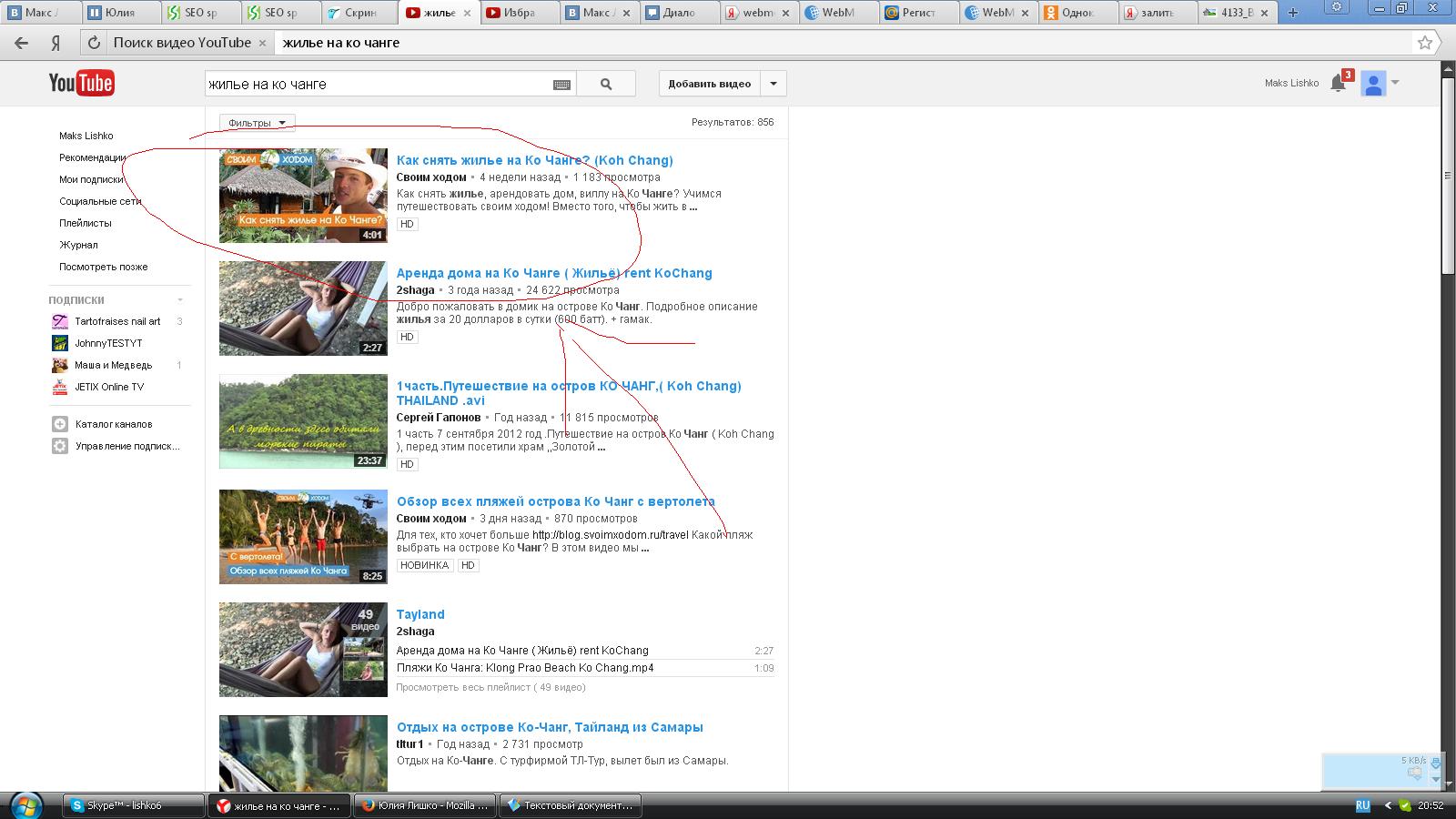Open the Tartofraises nail art channel icon
1456x819 pixels.
coord(59,321)
